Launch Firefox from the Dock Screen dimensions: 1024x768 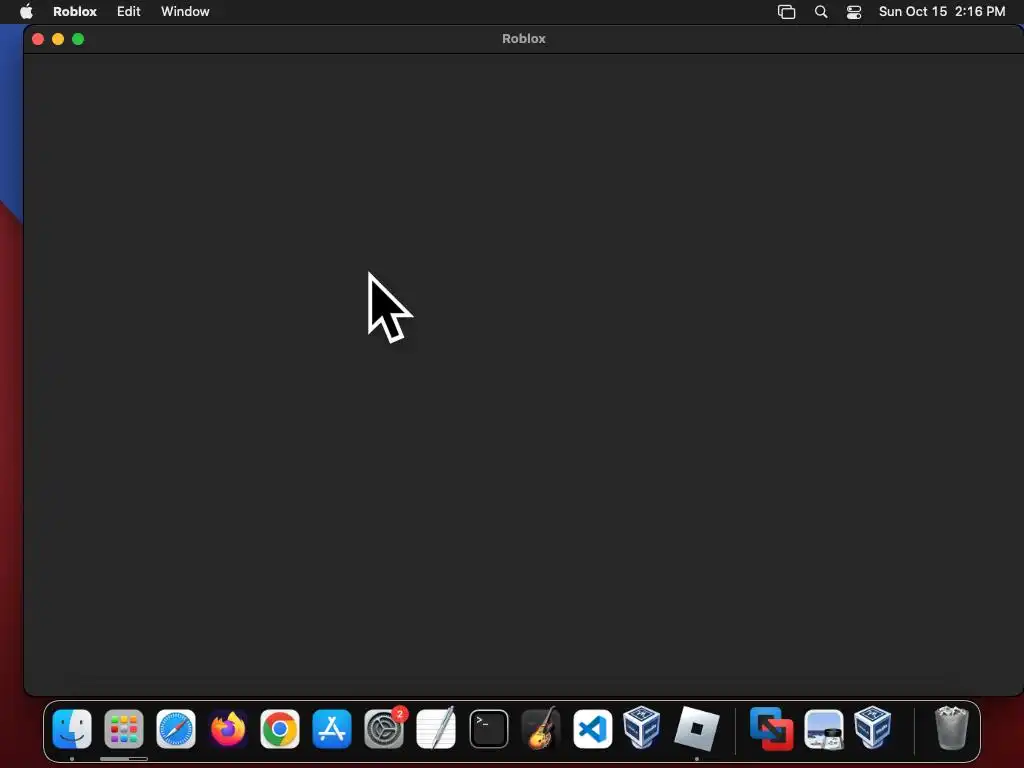coord(228,729)
